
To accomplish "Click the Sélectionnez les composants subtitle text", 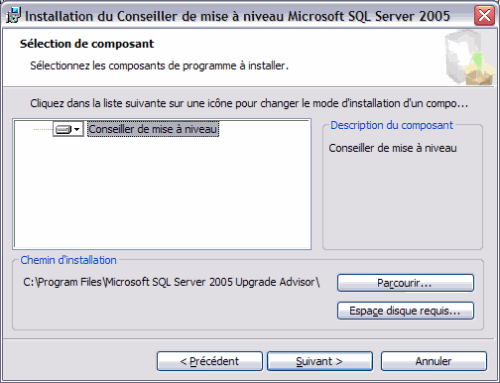I will (159, 66).
